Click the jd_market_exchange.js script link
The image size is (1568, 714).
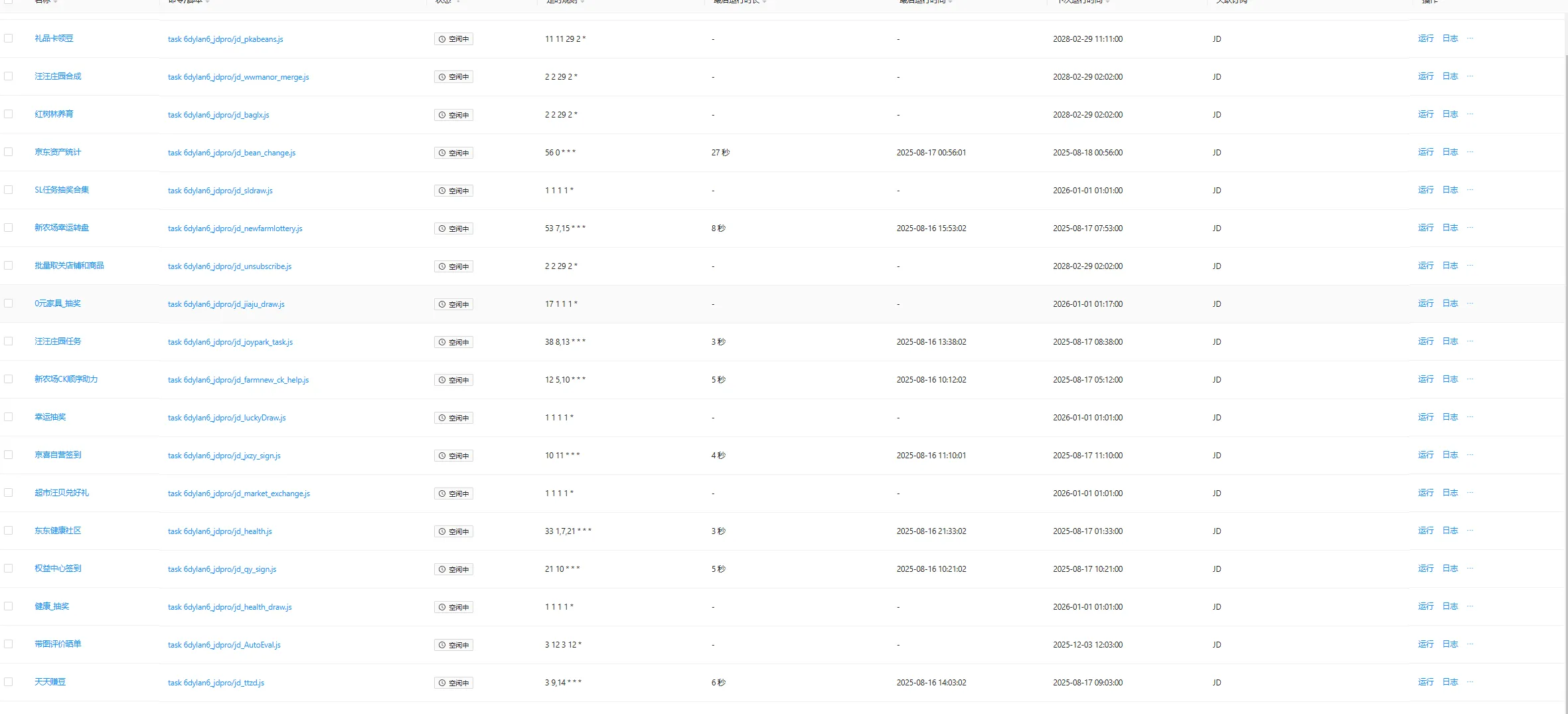[239, 493]
